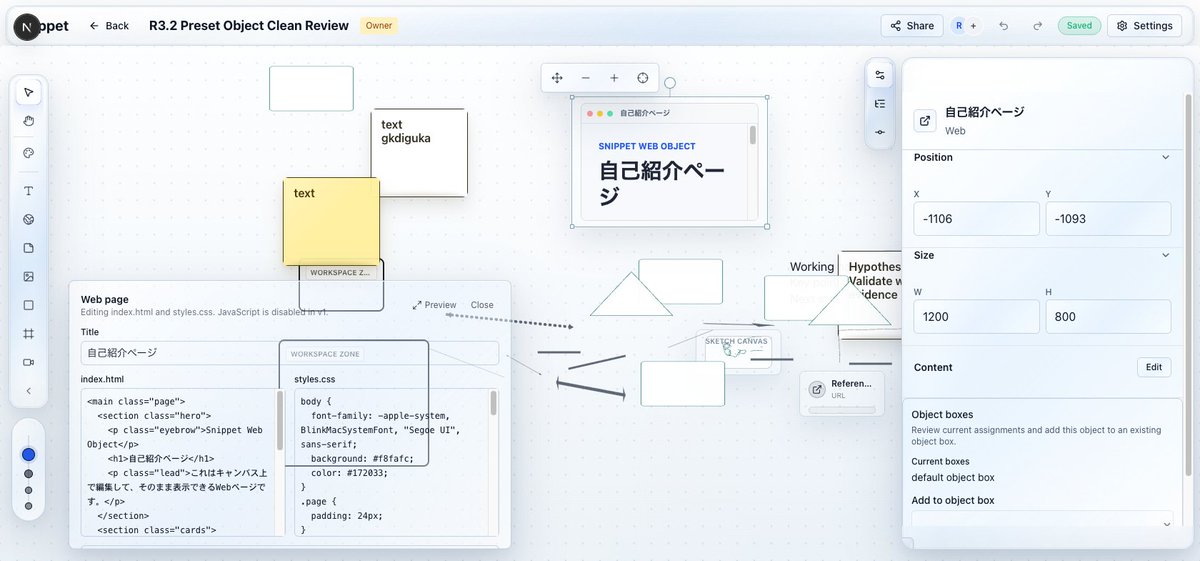
Task: Click the recenter target icon
Action: (x=643, y=78)
